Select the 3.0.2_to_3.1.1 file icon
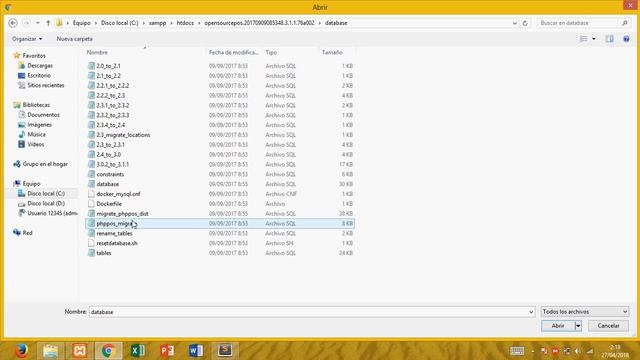 pyautogui.click(x=91, y=164)
